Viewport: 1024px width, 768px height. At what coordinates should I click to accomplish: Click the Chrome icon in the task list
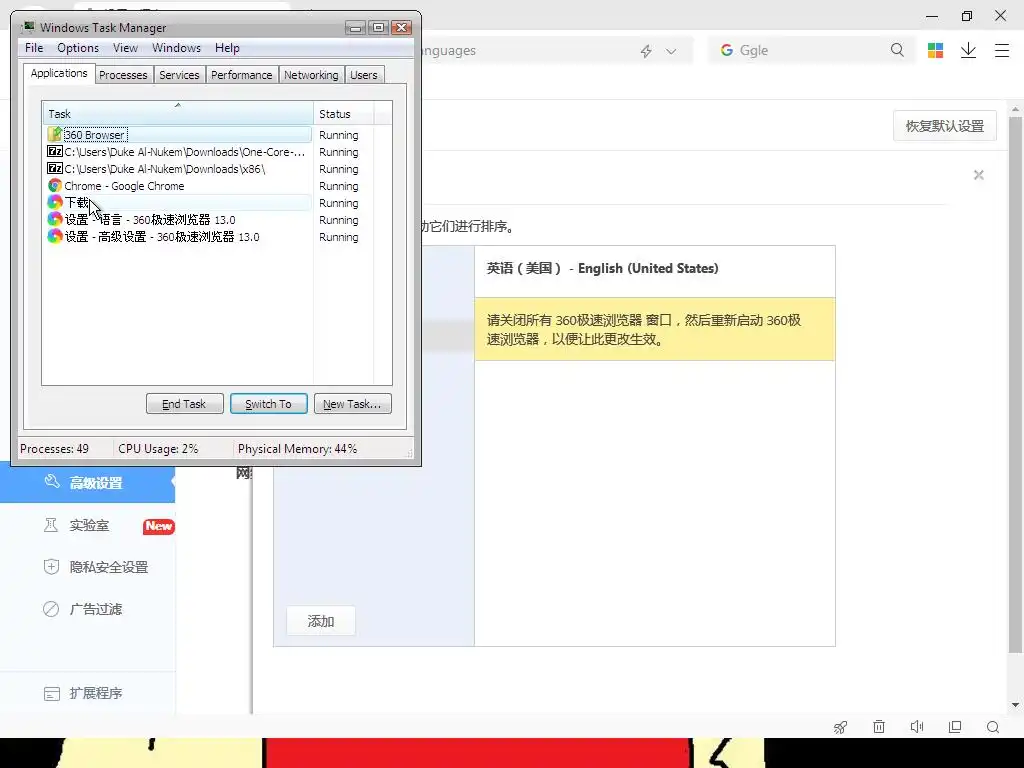[x=55, y=185]
